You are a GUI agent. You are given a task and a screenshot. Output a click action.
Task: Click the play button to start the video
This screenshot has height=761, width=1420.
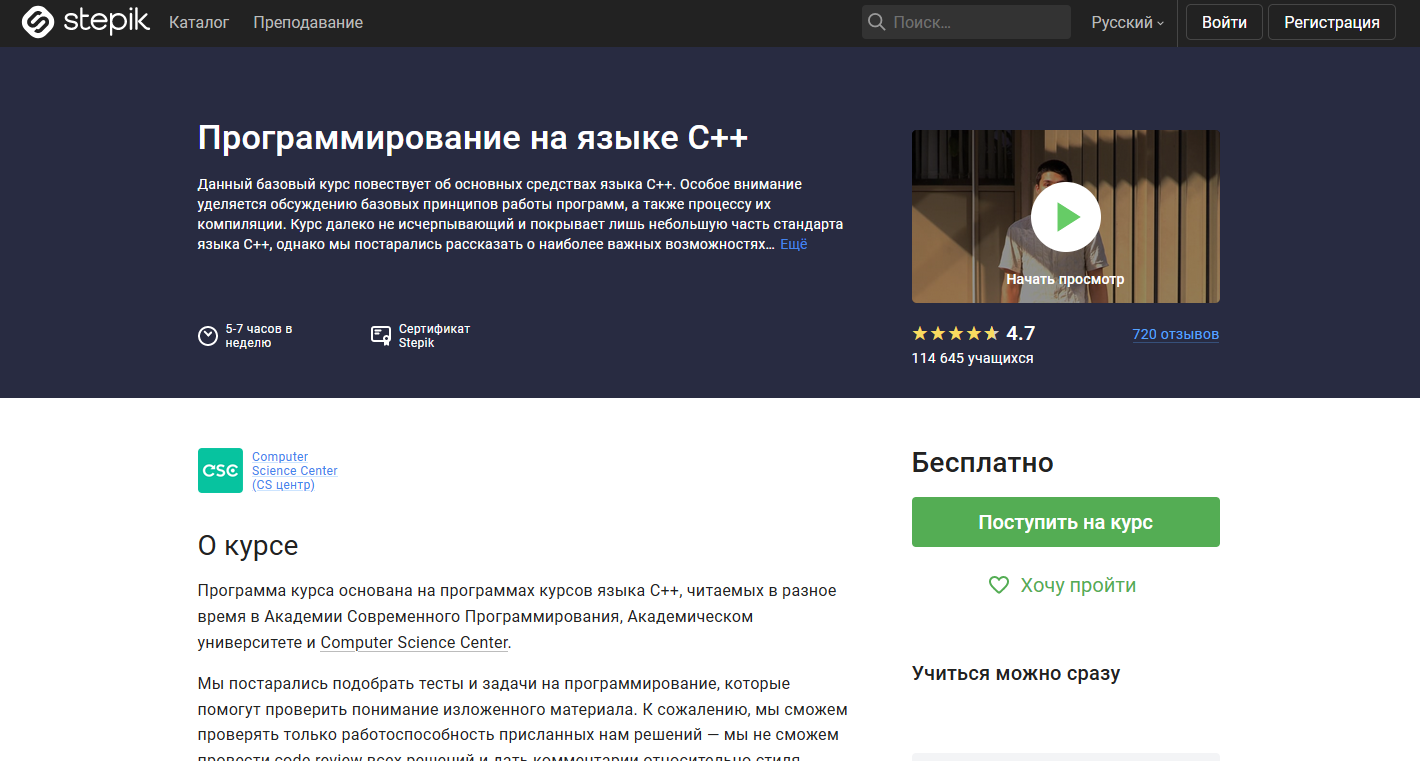click(1065, 216)
